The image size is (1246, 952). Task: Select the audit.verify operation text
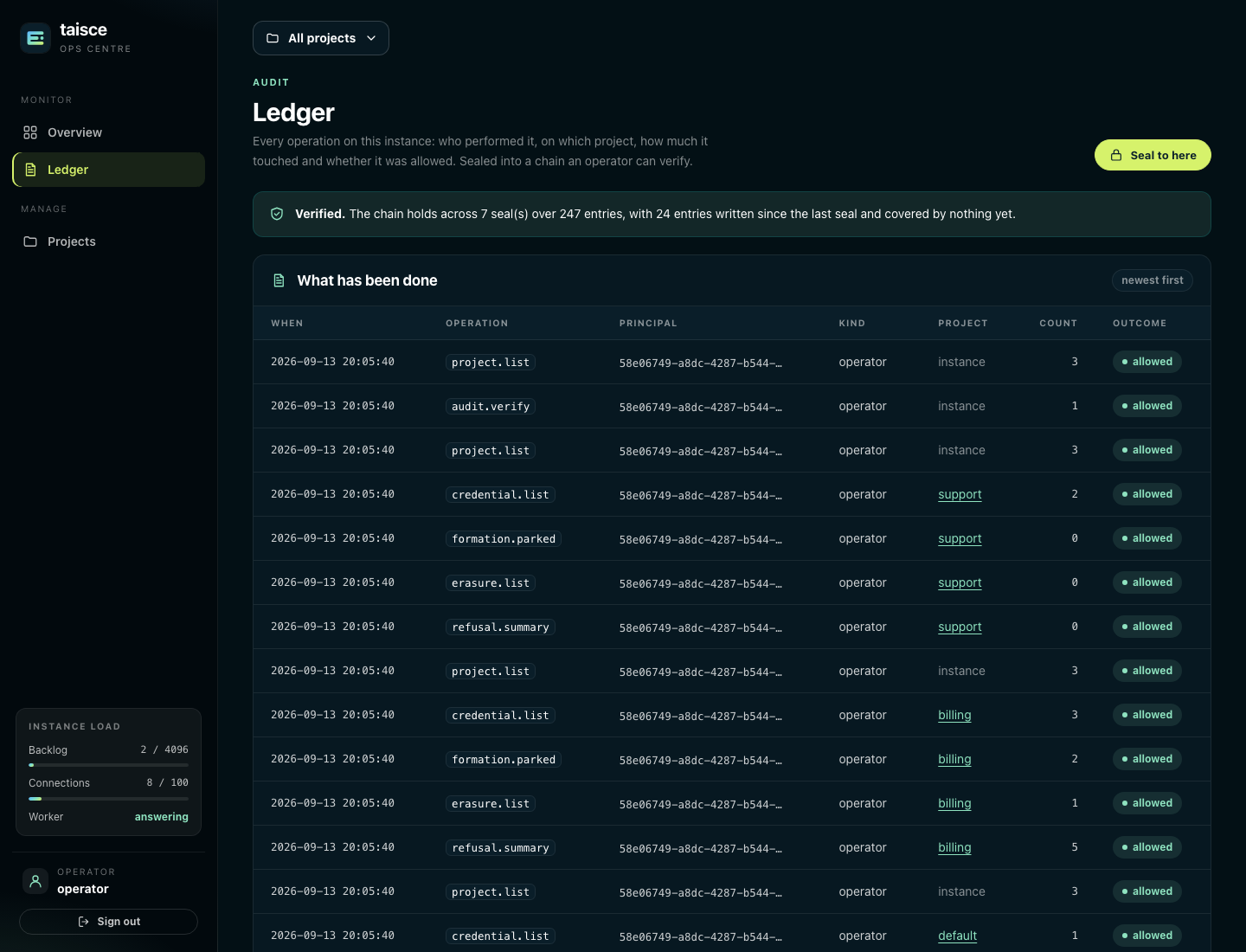coord(491,407)
